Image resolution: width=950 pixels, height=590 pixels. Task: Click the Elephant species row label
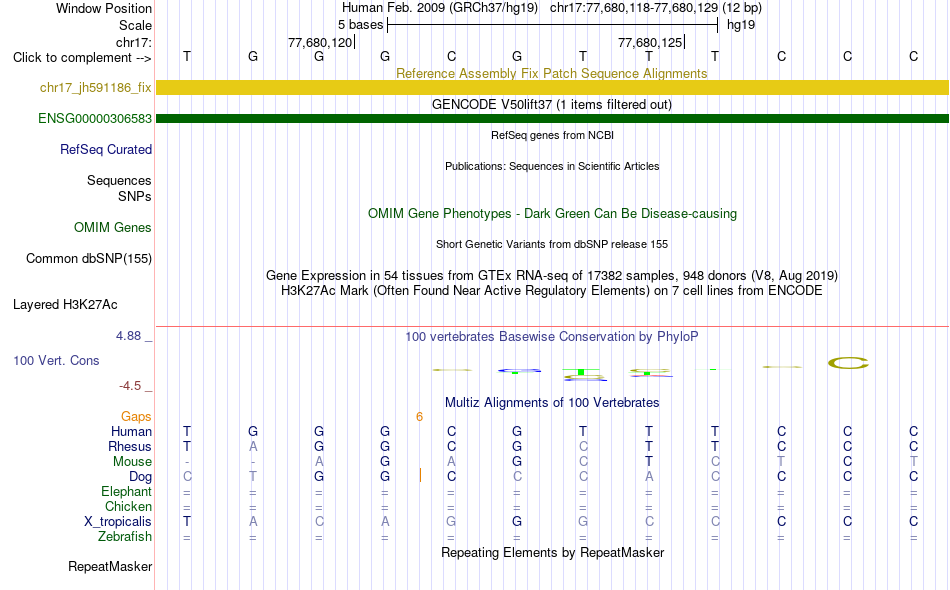point(127,491)
